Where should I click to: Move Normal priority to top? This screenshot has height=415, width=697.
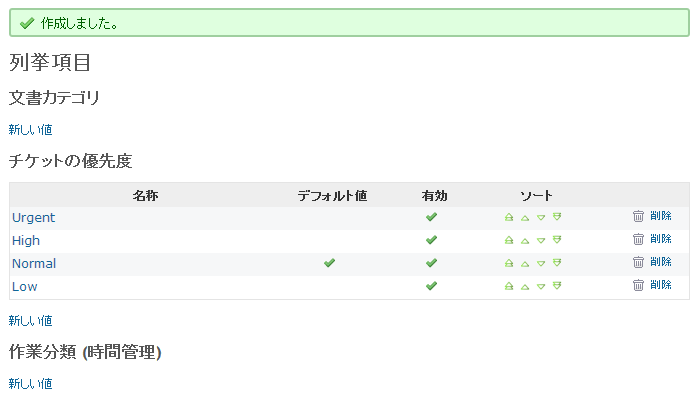tap(509, 263)
